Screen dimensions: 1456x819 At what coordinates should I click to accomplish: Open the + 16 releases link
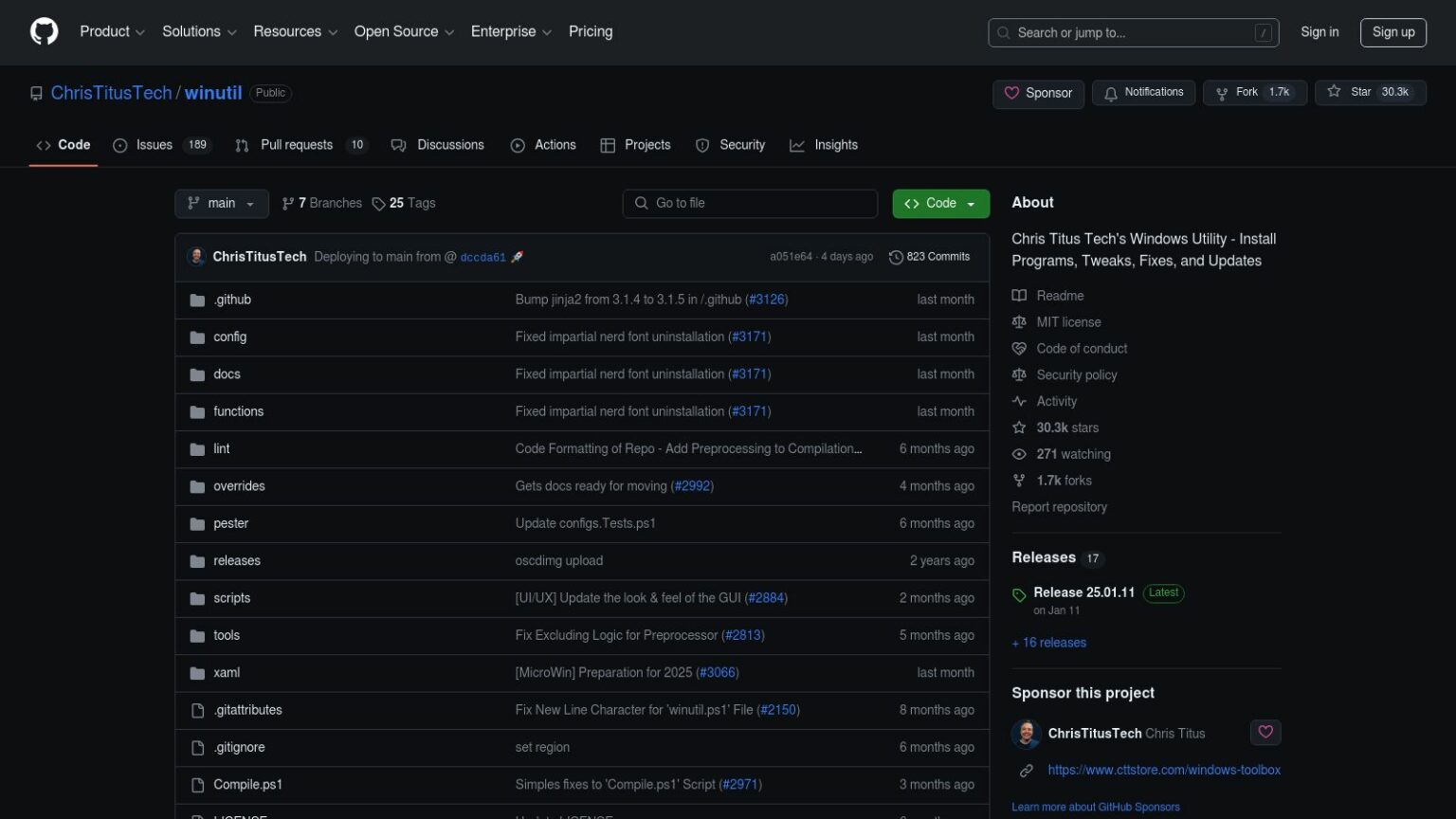[1048, 643]
